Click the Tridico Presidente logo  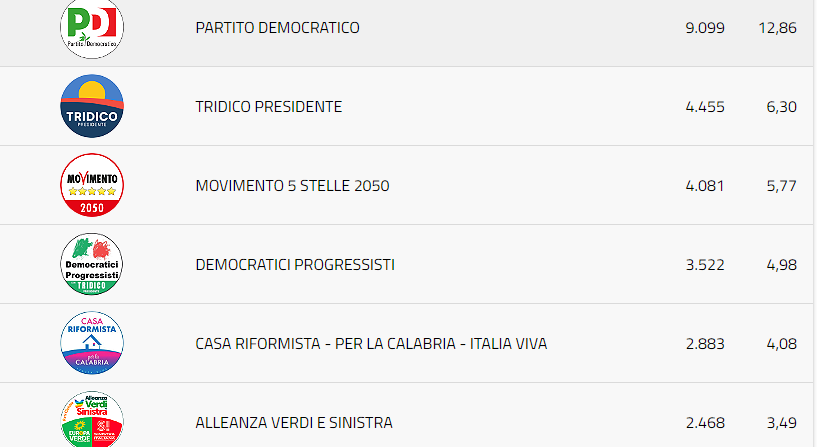pyautogui.click(x=92, y=106)
